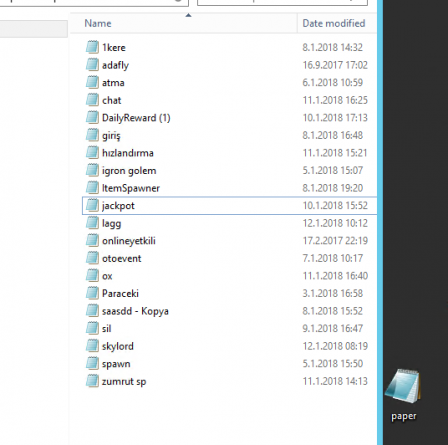This screenshot has width=448, height=445.
Task: Select the saasdd - Kopya file icon
Action: point(92,311)
